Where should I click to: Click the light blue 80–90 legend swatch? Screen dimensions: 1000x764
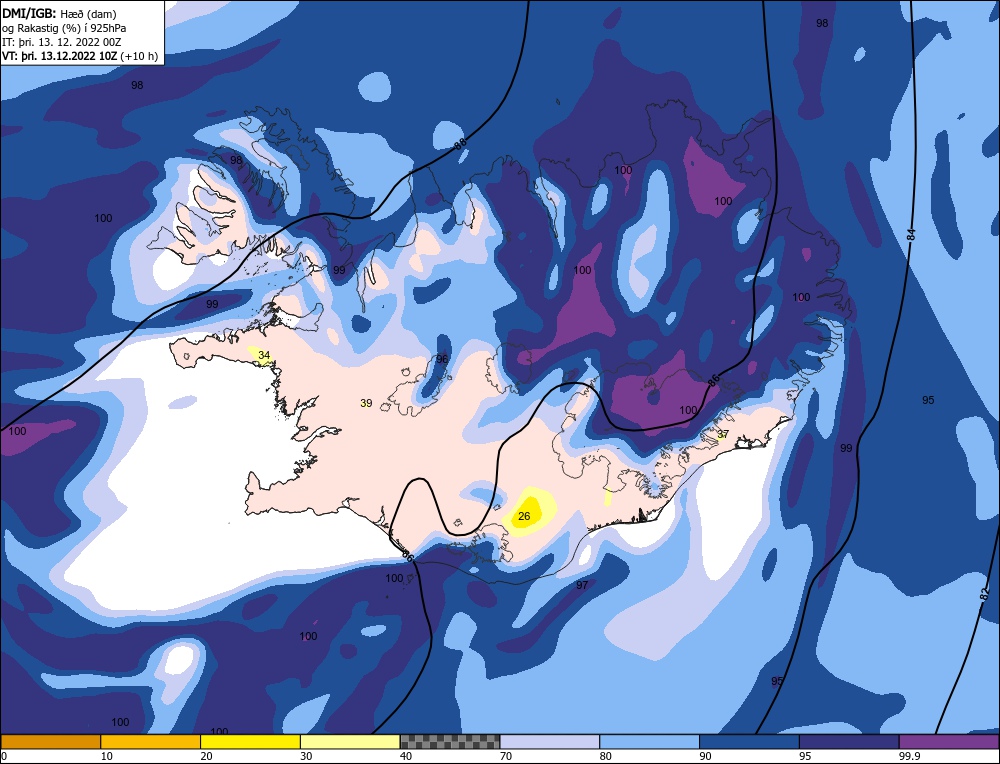649,741
